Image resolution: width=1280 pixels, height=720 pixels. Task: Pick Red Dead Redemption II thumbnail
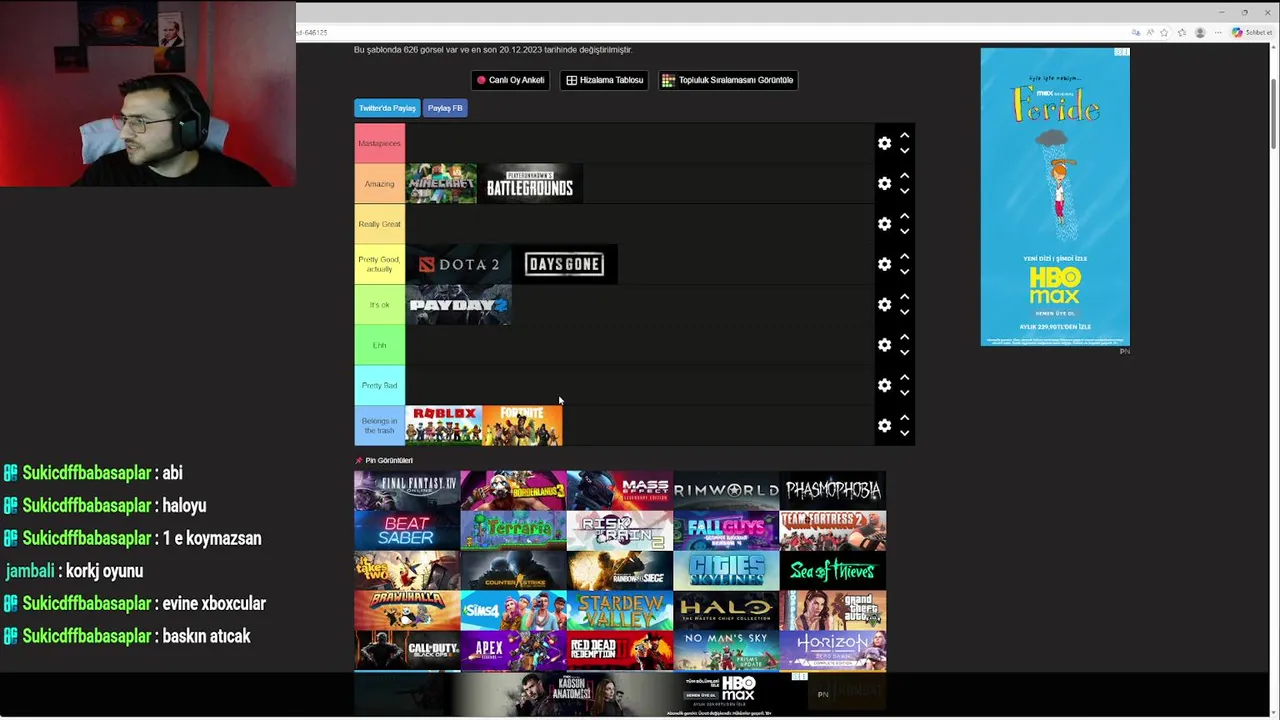620,651
